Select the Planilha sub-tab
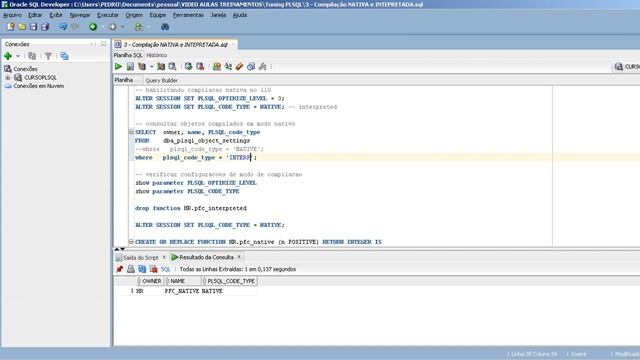Image resolution: width=640 pixels, height=360 pixels. tap(124, 80)
